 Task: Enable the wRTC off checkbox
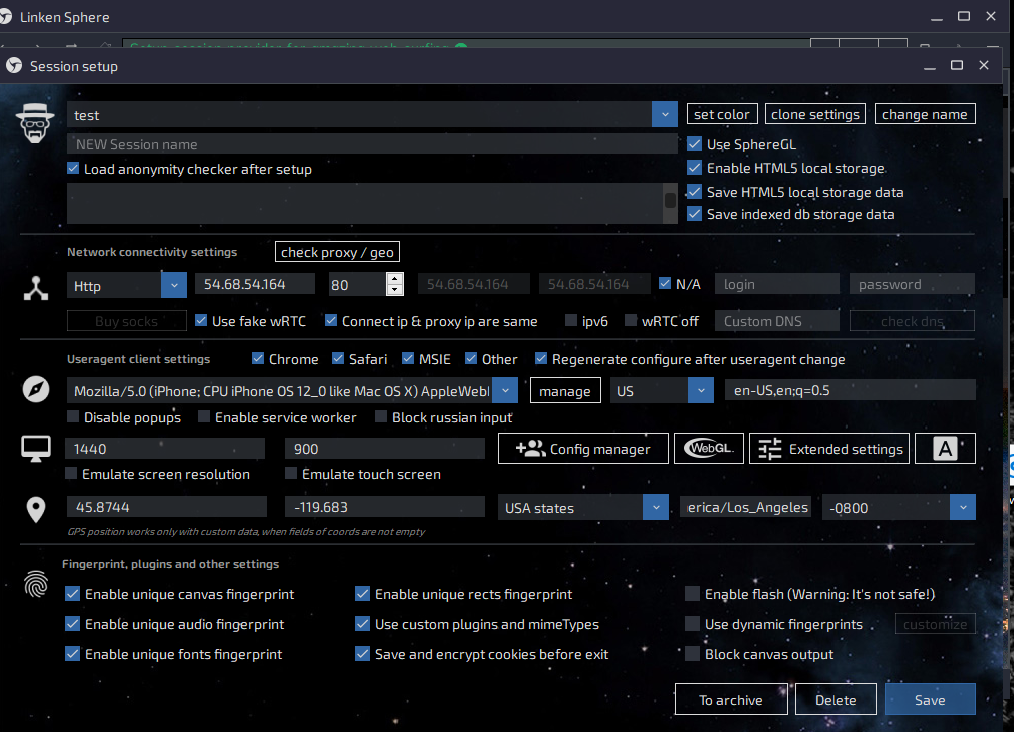coord(631,320)
